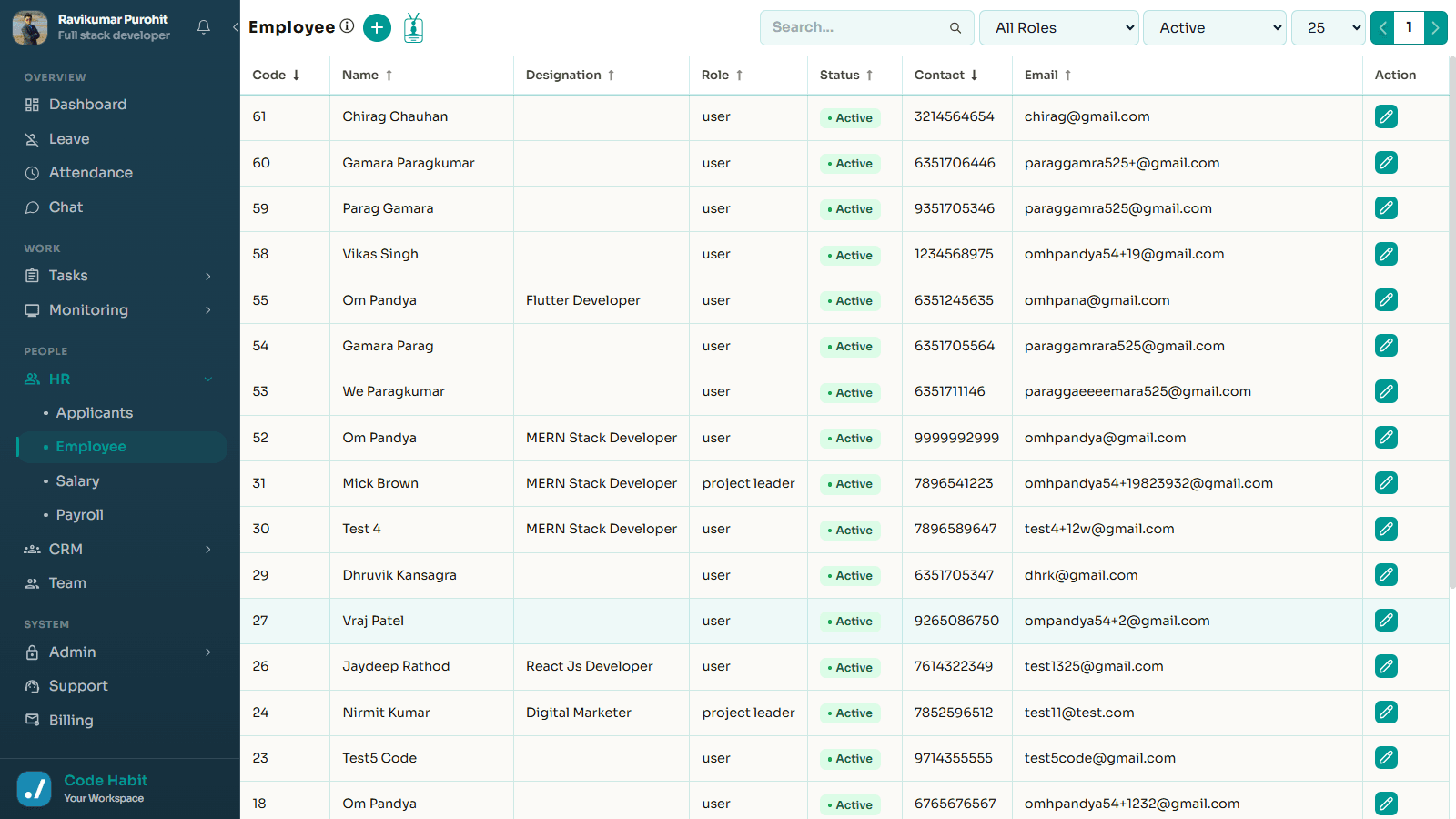Viewport: 1456px width, 819px height.
Task: Sort the table by Code column
Action: coord(277,75)
